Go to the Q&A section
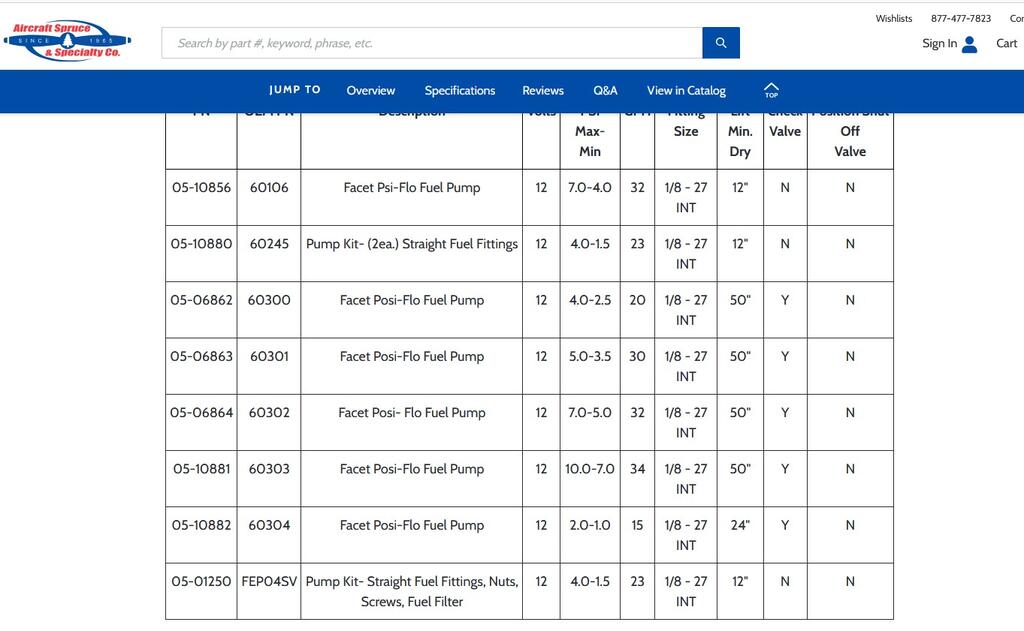 [x=605, y=91]
